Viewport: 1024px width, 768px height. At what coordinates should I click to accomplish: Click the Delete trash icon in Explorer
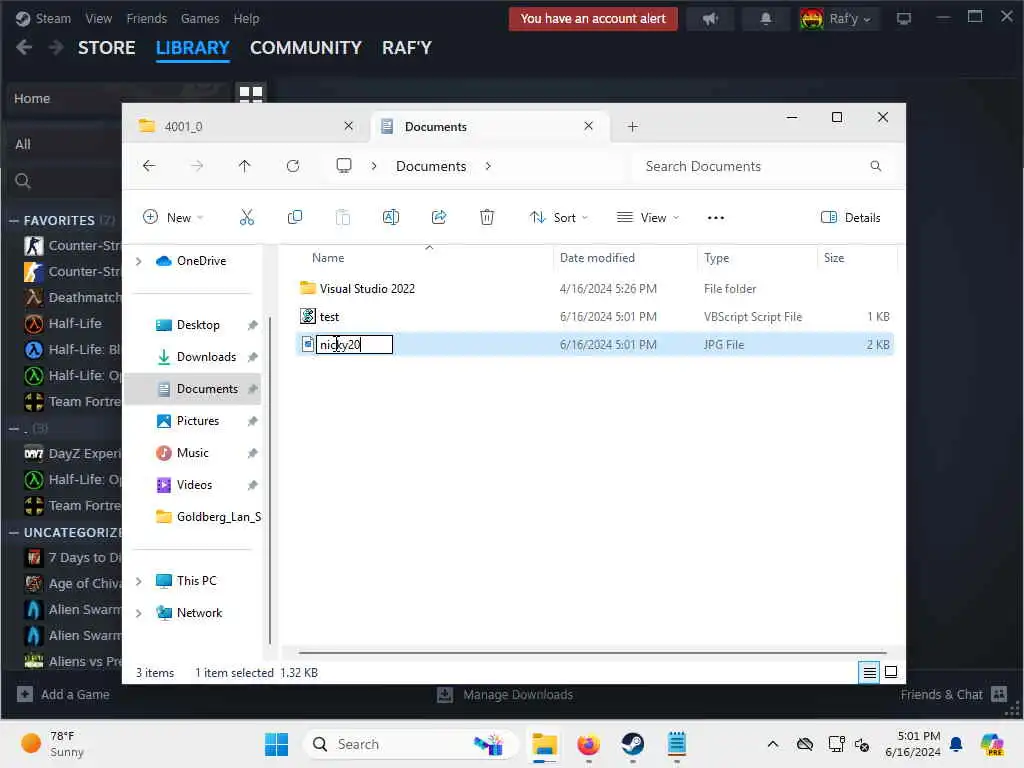(487, 217)
